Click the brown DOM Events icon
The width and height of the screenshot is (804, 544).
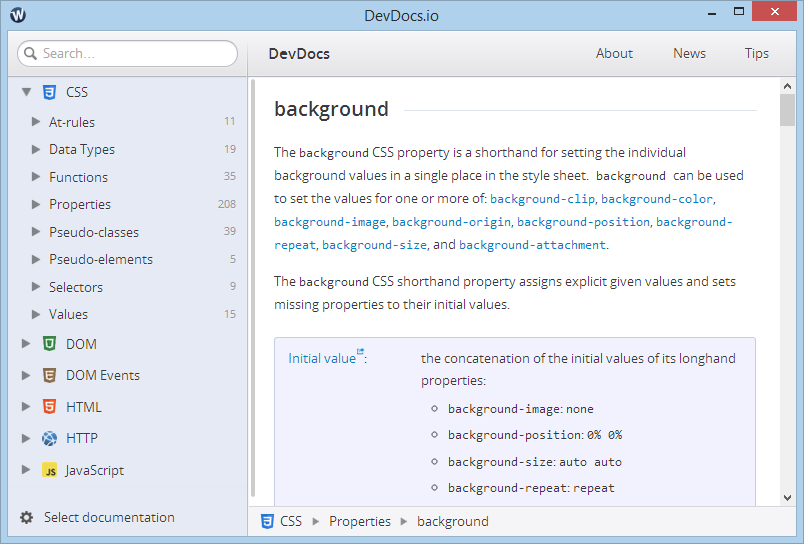pyautogui.click(x=49, y=375)
